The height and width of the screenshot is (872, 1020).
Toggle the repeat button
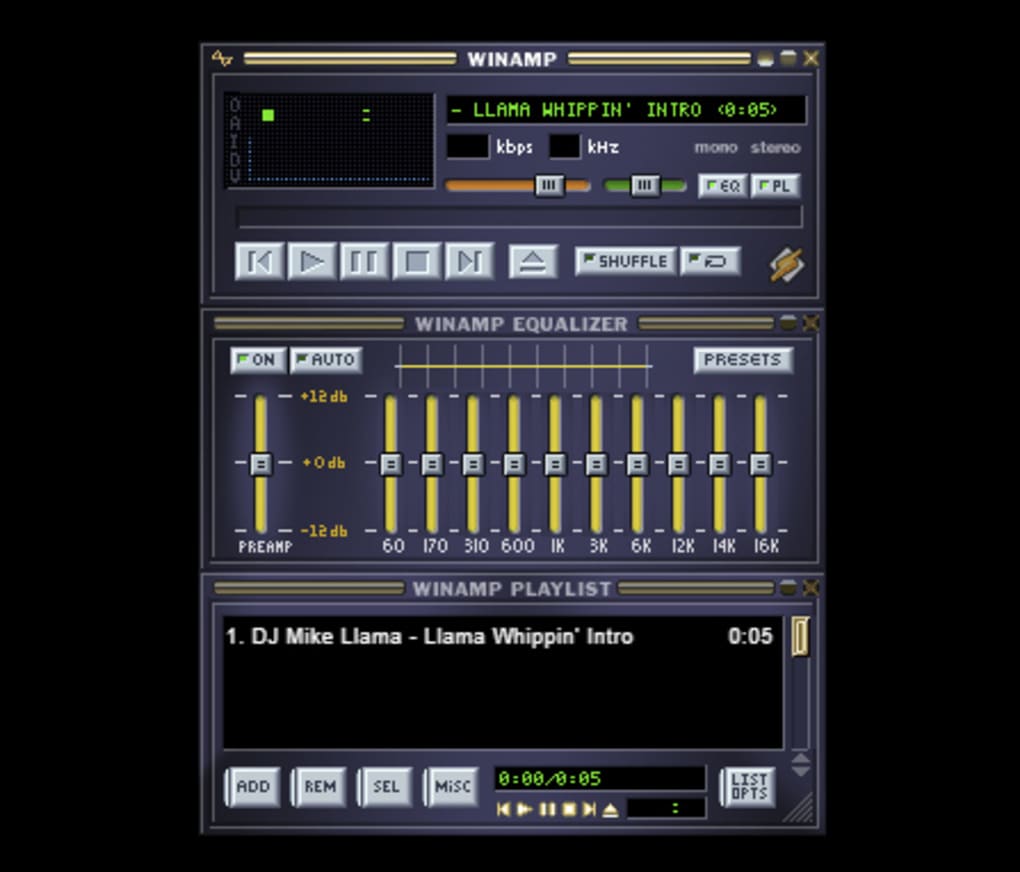point(710,261)
